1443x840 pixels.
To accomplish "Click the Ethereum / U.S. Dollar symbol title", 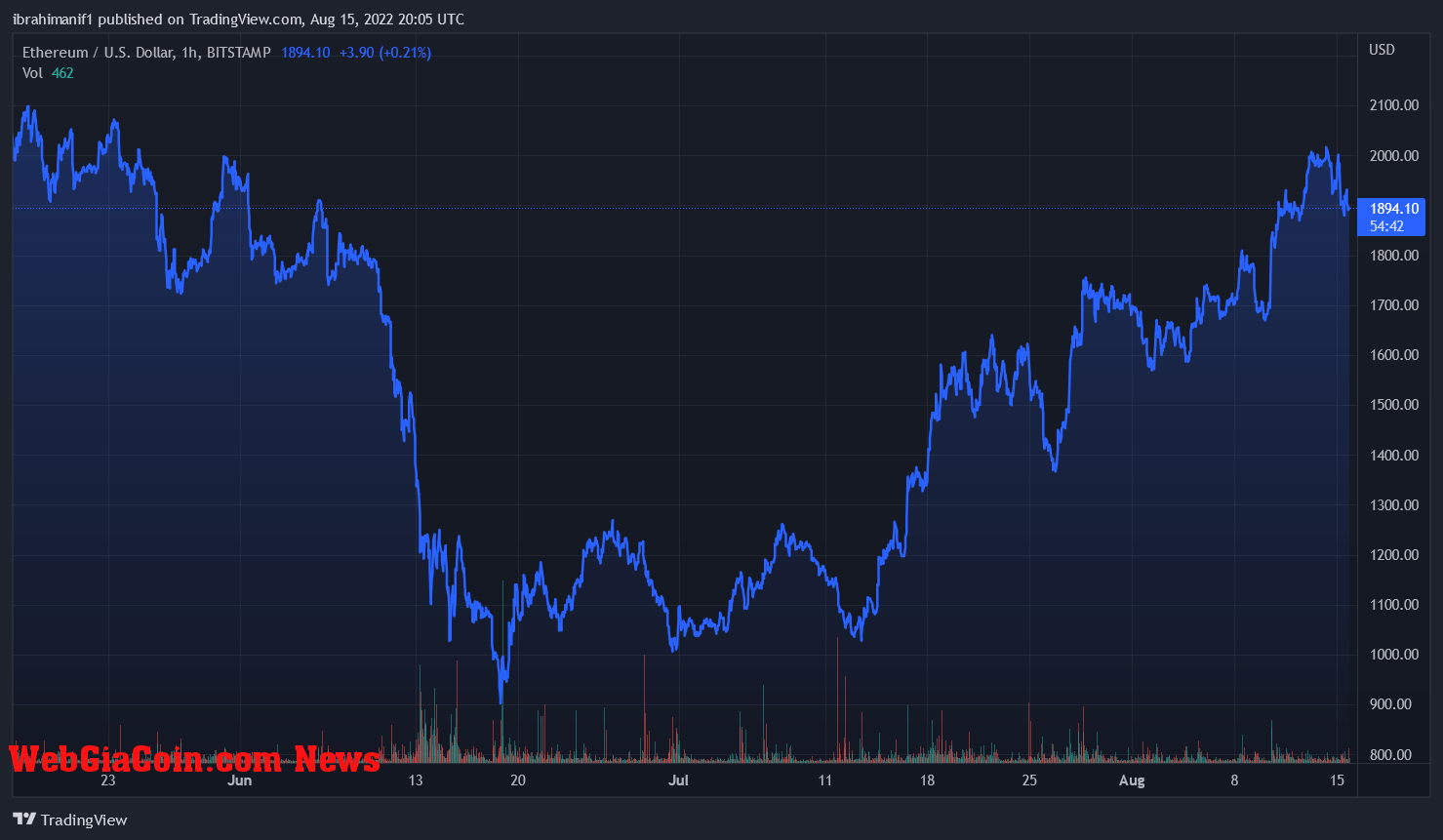I will click(x=98, y=53).
